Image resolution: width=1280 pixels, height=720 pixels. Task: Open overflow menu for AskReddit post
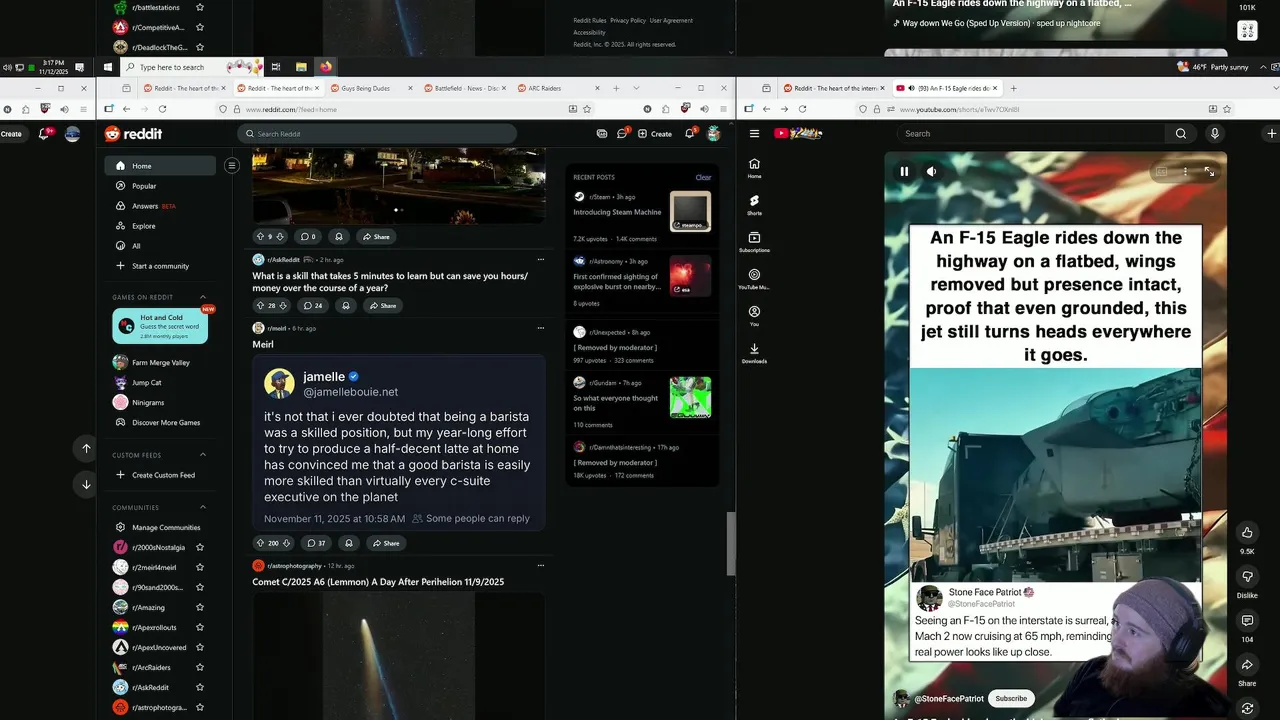coord(541,259)
